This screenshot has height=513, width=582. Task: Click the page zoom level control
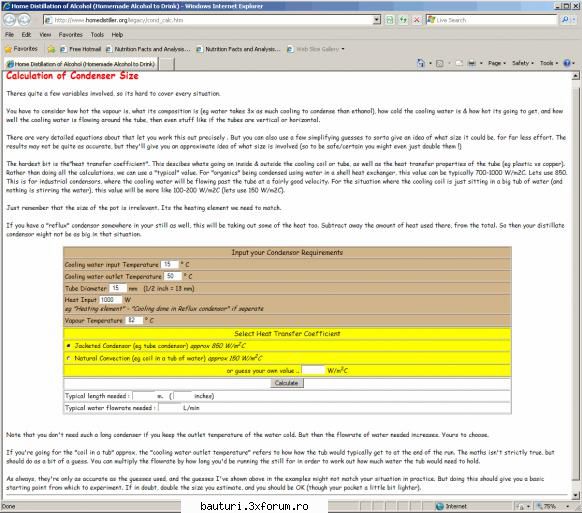(552, 506)
